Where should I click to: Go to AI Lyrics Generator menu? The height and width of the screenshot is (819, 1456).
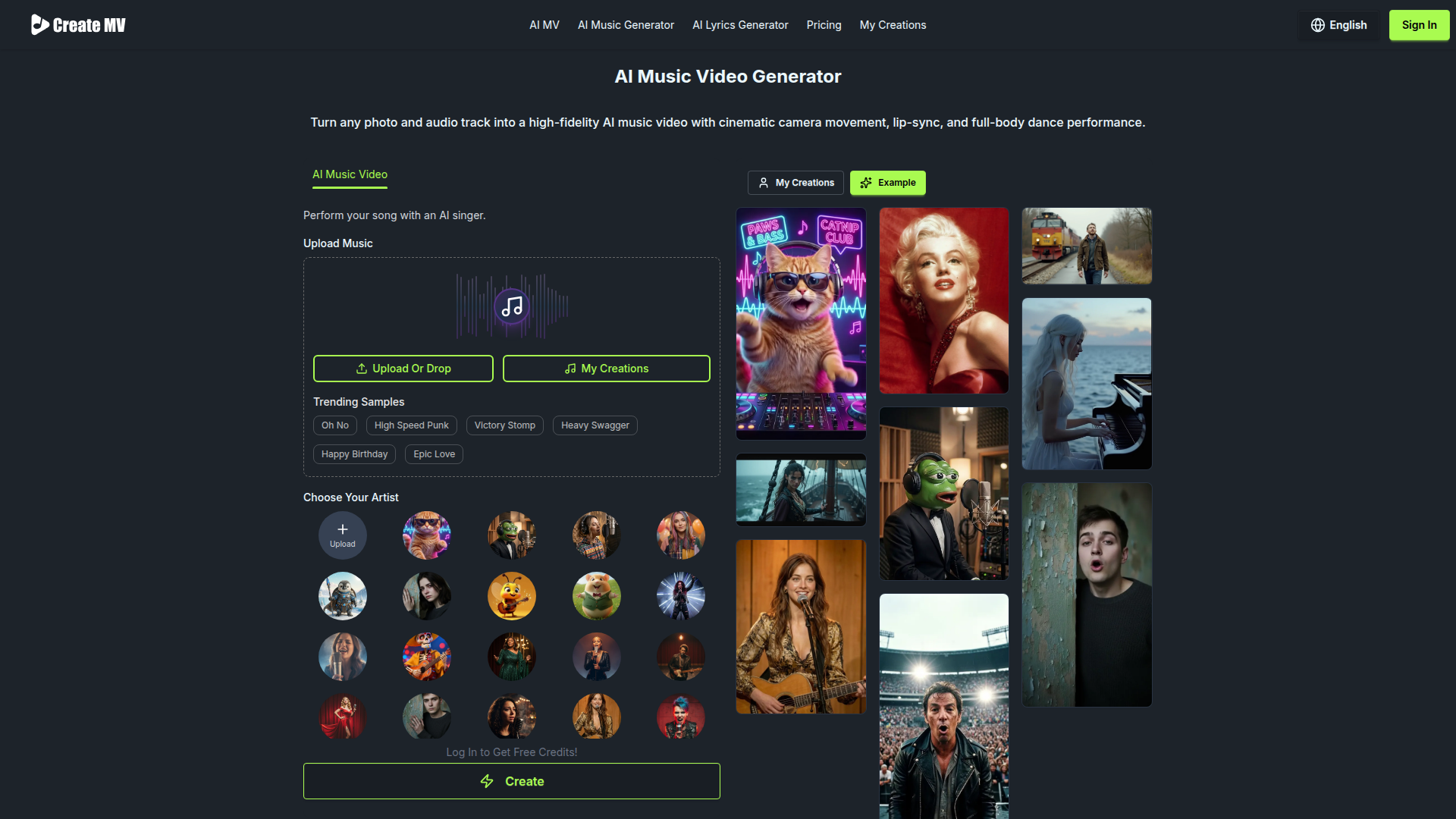(x=740, y=25)
